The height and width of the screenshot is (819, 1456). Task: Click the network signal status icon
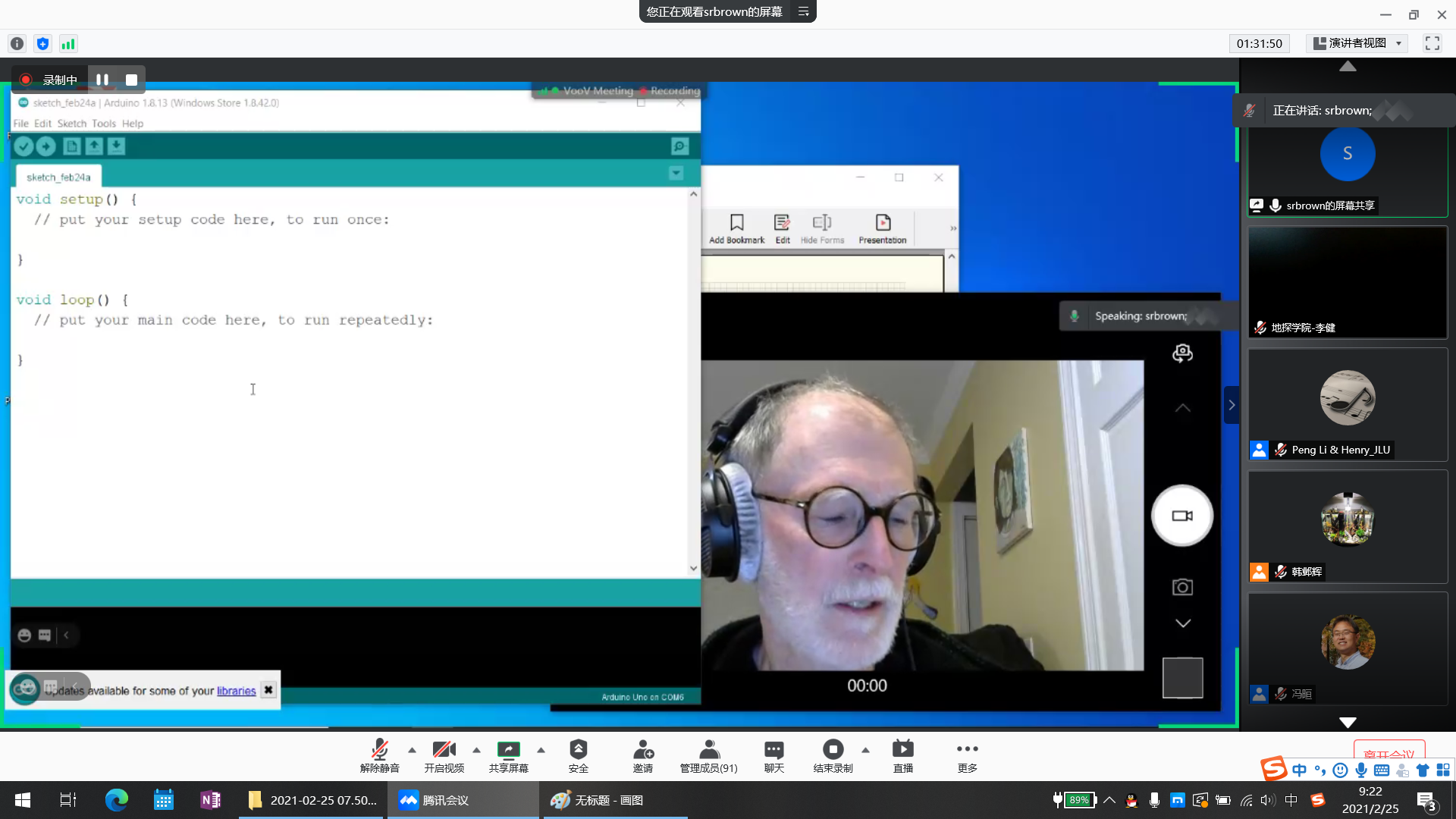point(68,44)
